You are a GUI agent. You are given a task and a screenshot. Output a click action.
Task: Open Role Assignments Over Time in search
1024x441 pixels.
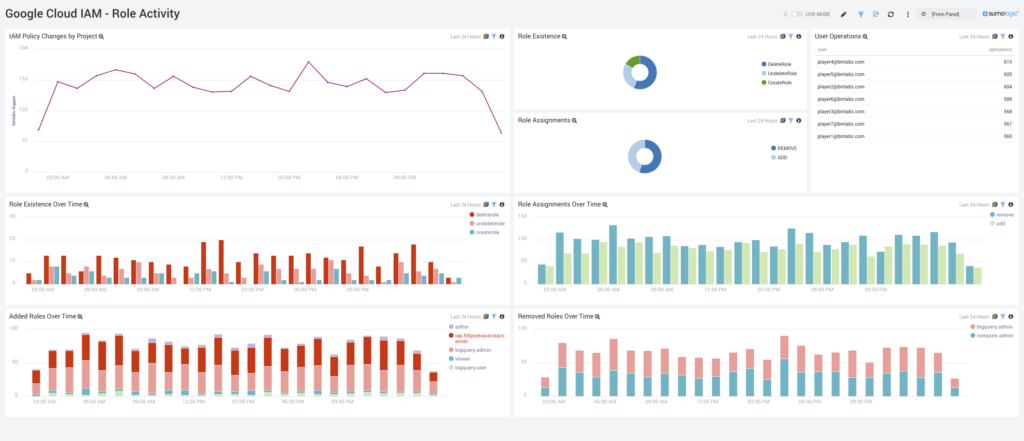[x=605, y=204]
